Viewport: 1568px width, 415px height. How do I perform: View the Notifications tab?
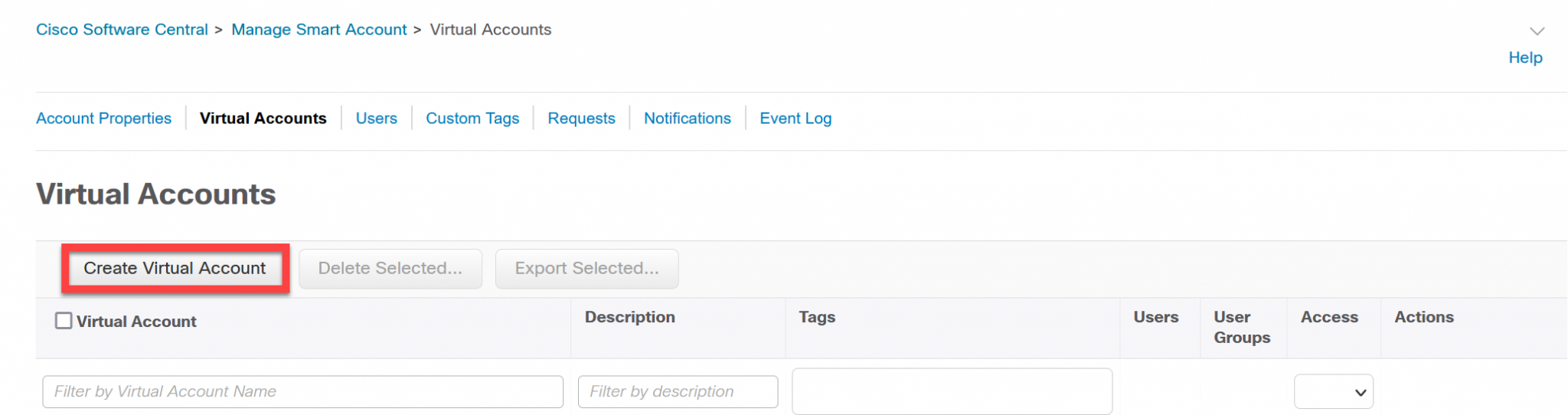coord(687,119)
